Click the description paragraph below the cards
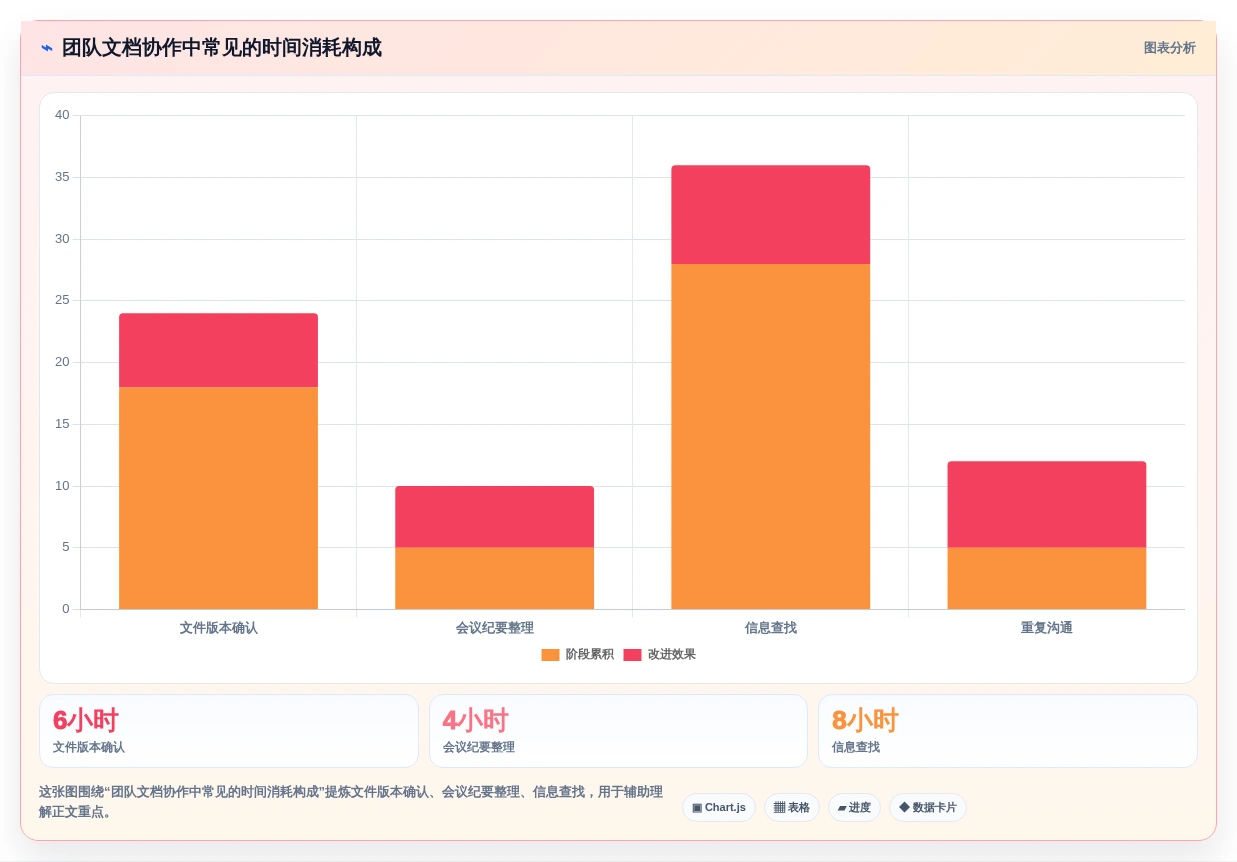This screenshot has width=1237, height=862. 351,802
